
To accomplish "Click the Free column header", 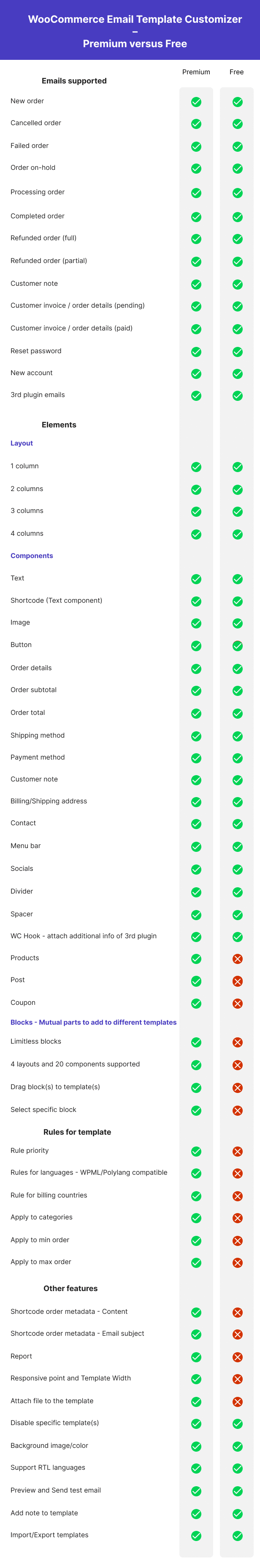I will tap(237, 72).
